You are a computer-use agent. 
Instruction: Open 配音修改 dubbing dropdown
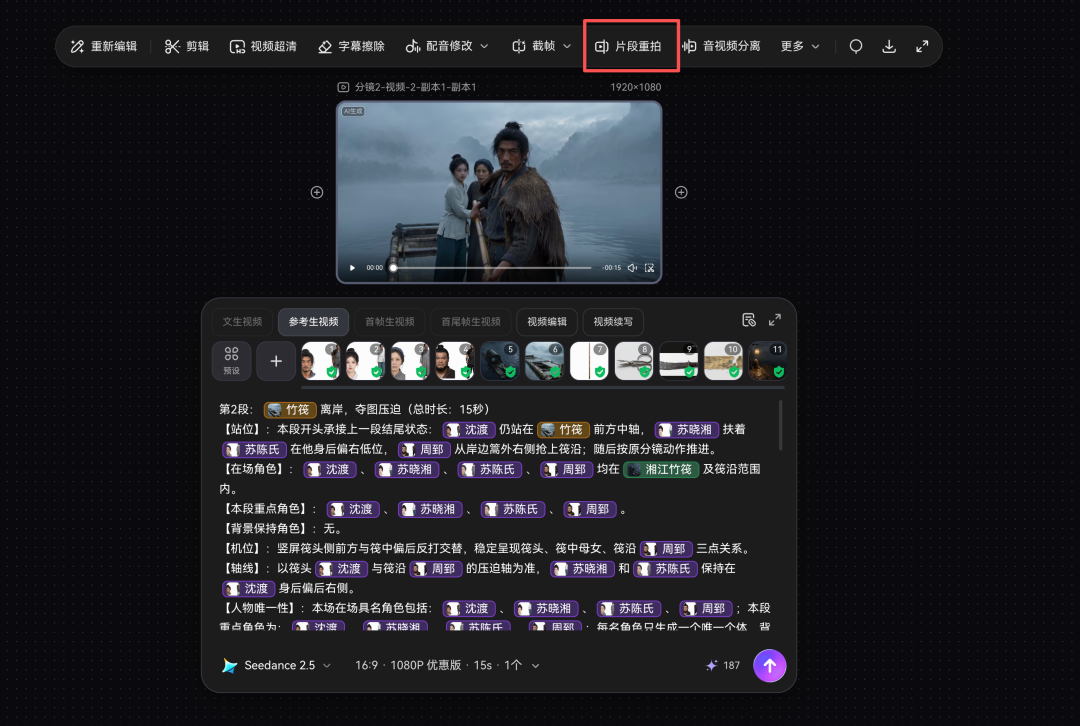pos(447,46)
